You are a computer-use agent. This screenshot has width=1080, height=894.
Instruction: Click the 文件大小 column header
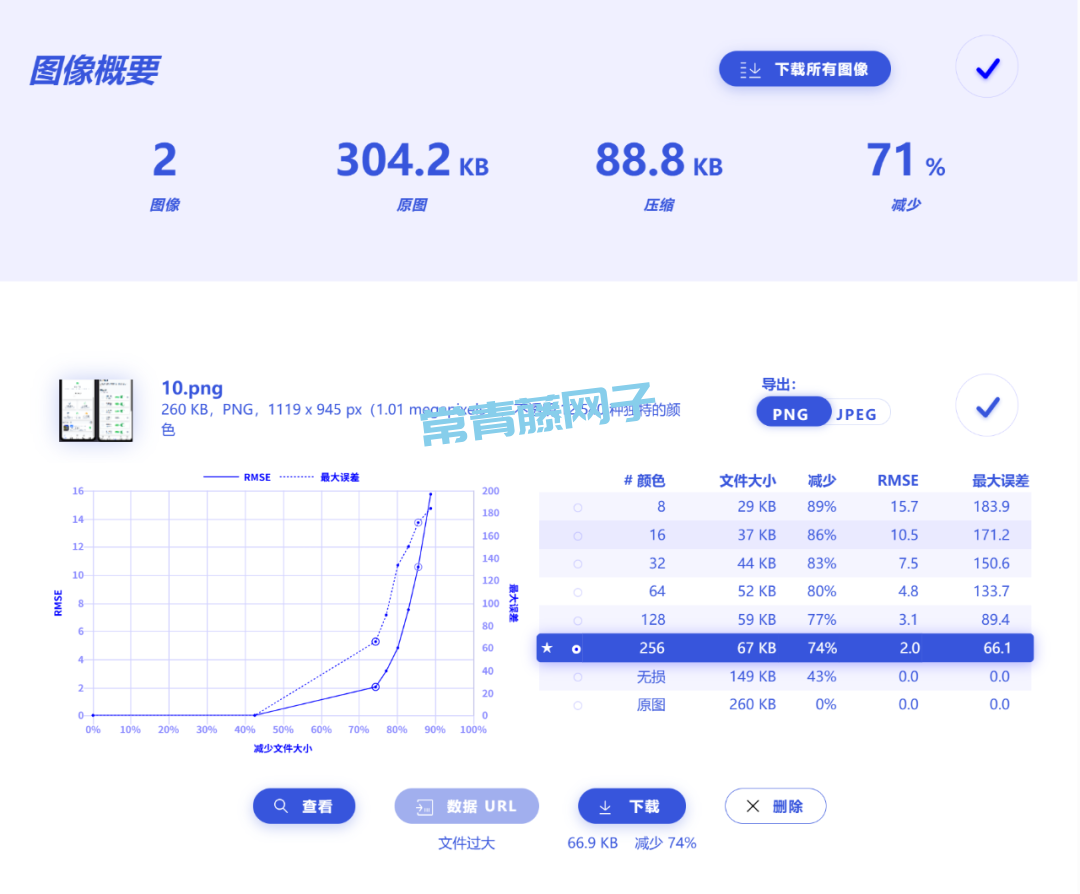747,480
